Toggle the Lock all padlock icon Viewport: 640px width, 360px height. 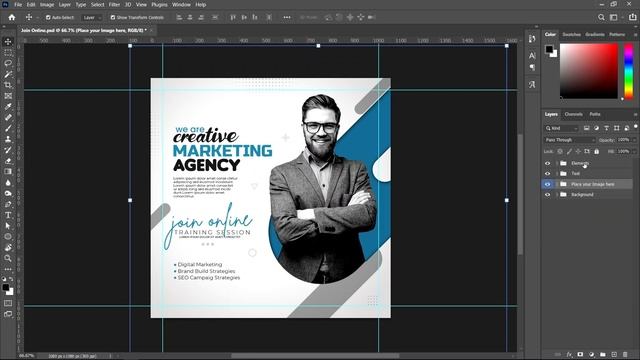pos(596,151)
